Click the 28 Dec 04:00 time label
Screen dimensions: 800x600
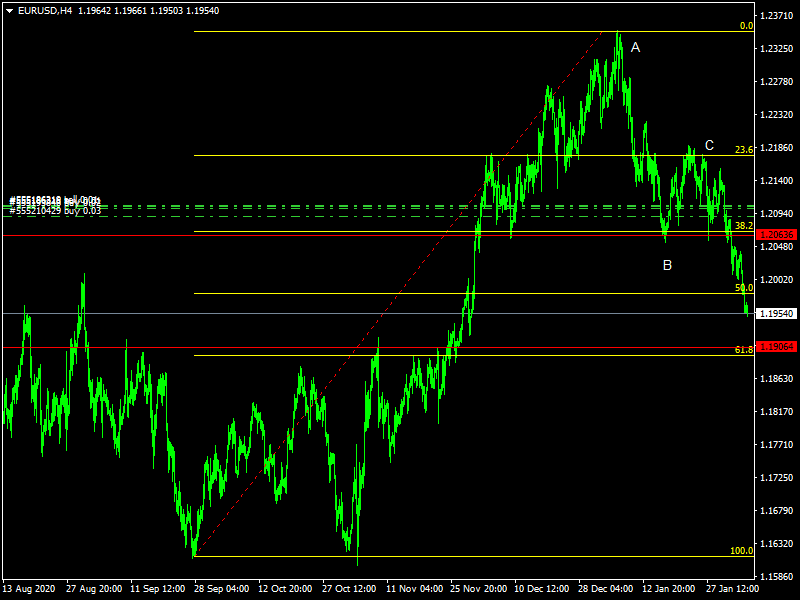pos(606,589)
